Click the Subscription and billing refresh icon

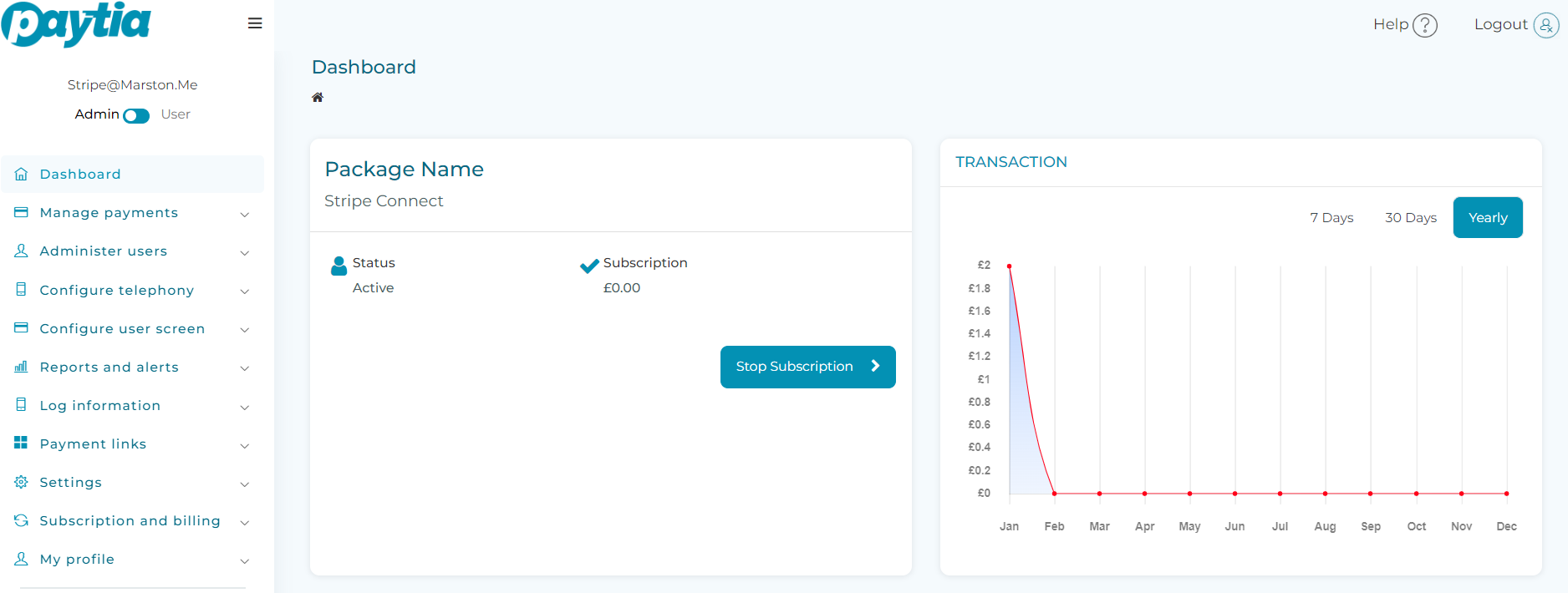[21, 520]
